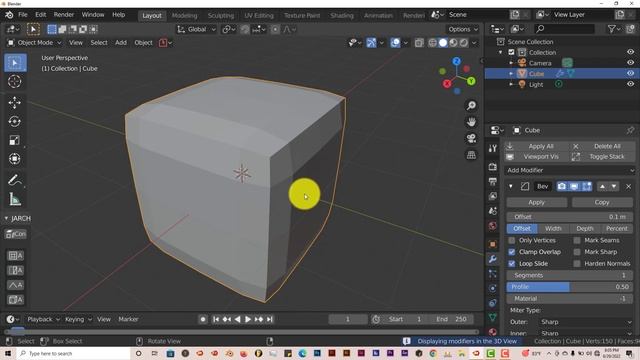Activate the Scale tool
The image size is (640, 360).
pos(15,140)
